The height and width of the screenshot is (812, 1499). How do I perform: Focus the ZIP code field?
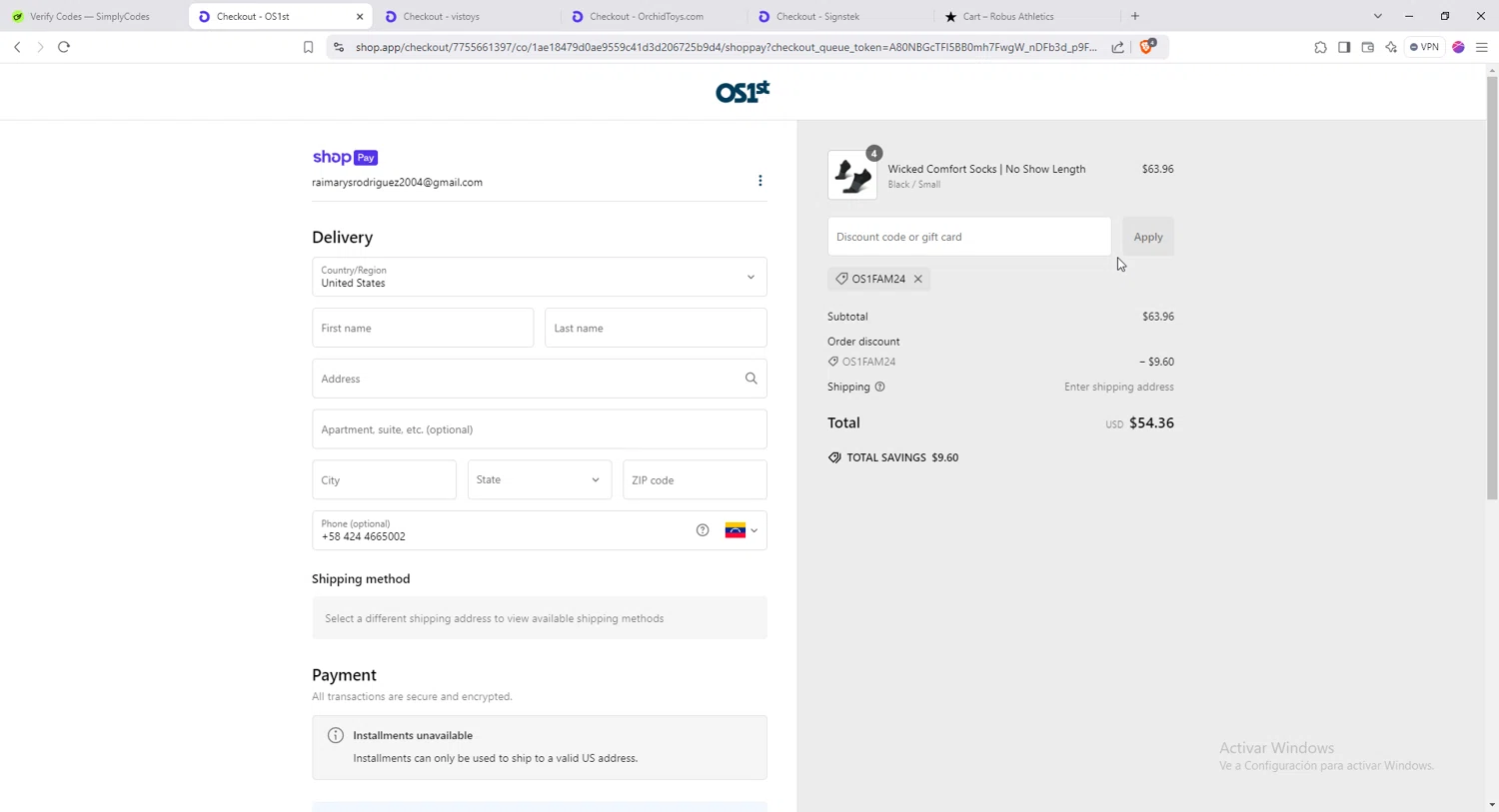click(x=695, y=480)
